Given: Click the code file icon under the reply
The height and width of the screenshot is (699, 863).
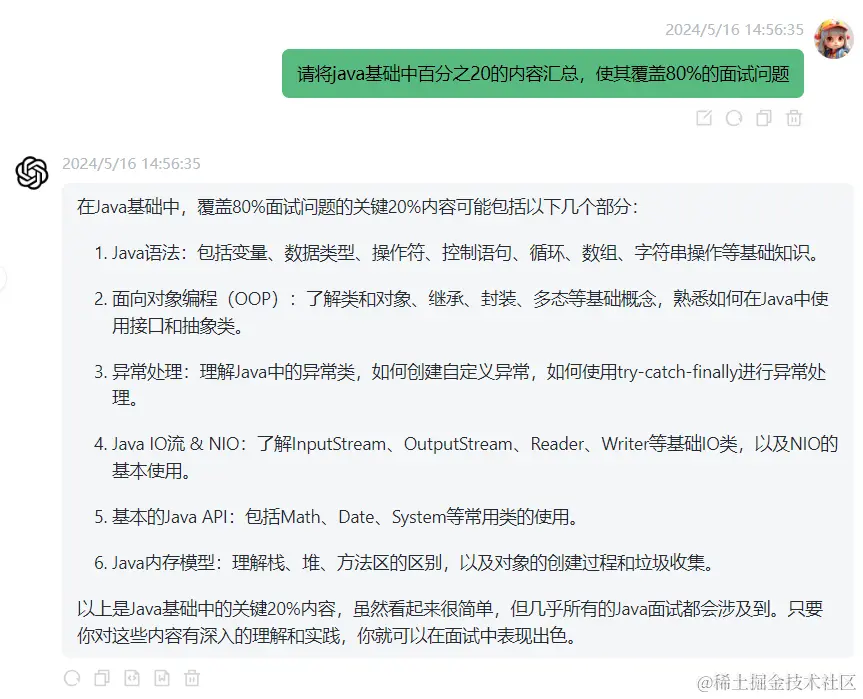Looking at the screenshot, I should 132,678.
